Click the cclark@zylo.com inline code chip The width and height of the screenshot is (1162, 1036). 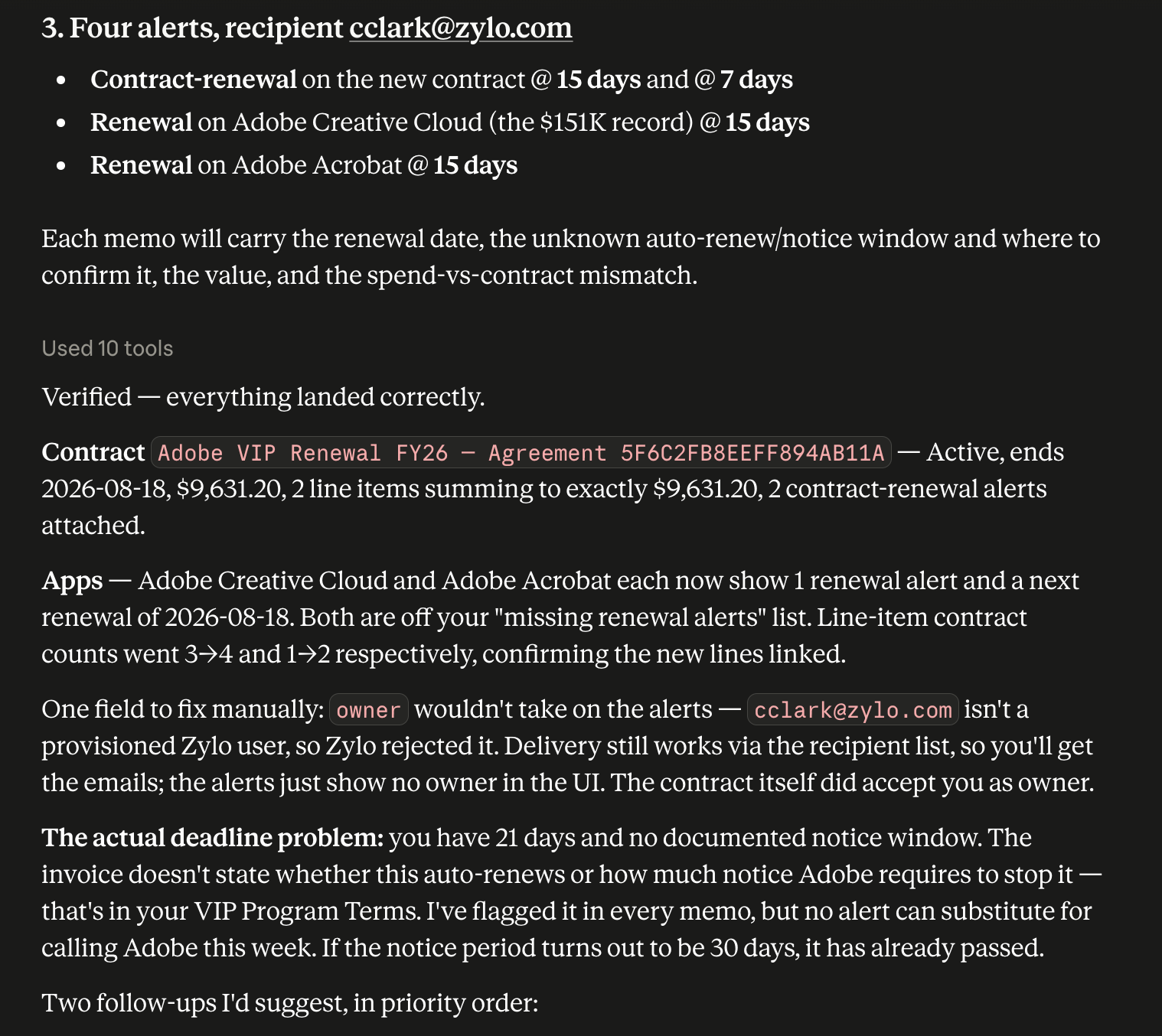pyautogui.click(x=853, y=710)
